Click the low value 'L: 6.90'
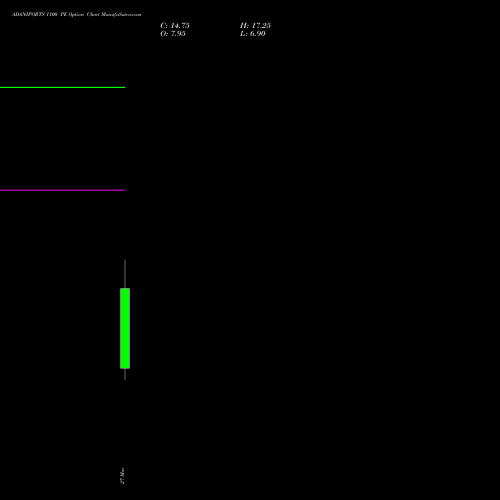This screenshot has width=500, height=500. (253, 34)
